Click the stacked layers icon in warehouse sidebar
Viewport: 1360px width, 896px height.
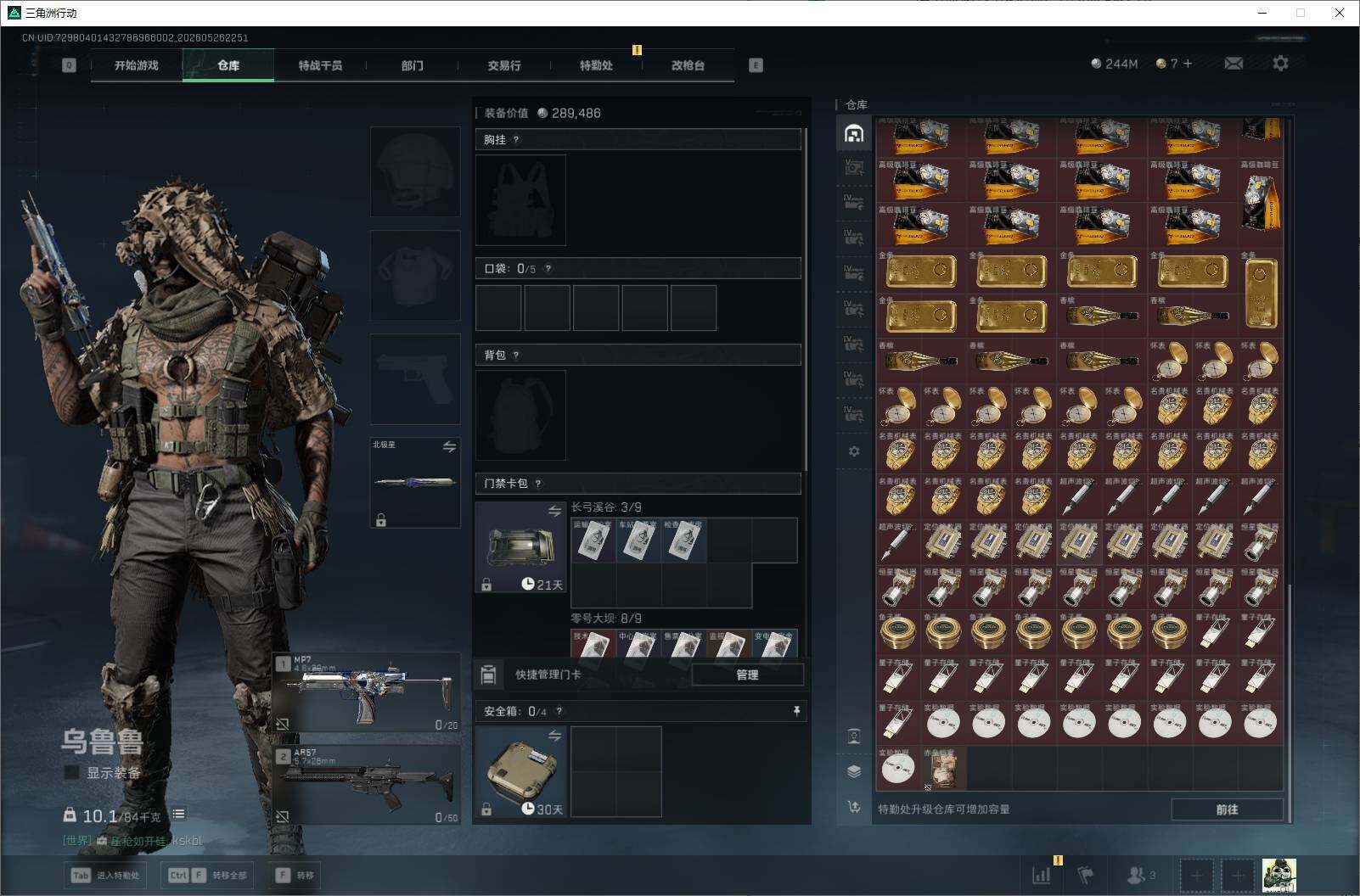click(x=854, y=771)
